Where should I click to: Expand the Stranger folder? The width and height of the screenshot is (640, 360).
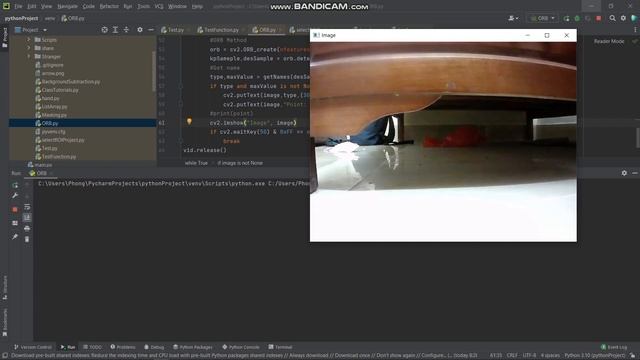tap(29, 56)
